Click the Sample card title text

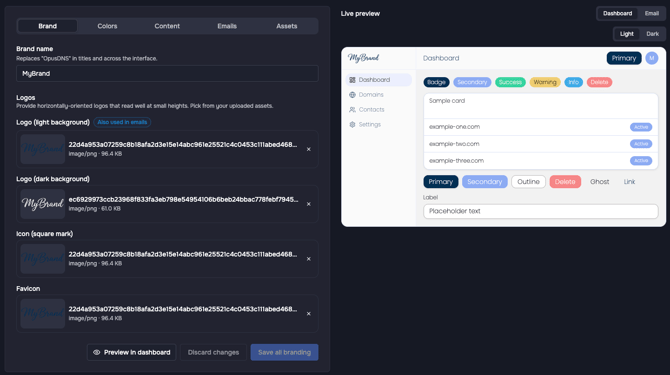pyautogui.click(x=447, y=101)
